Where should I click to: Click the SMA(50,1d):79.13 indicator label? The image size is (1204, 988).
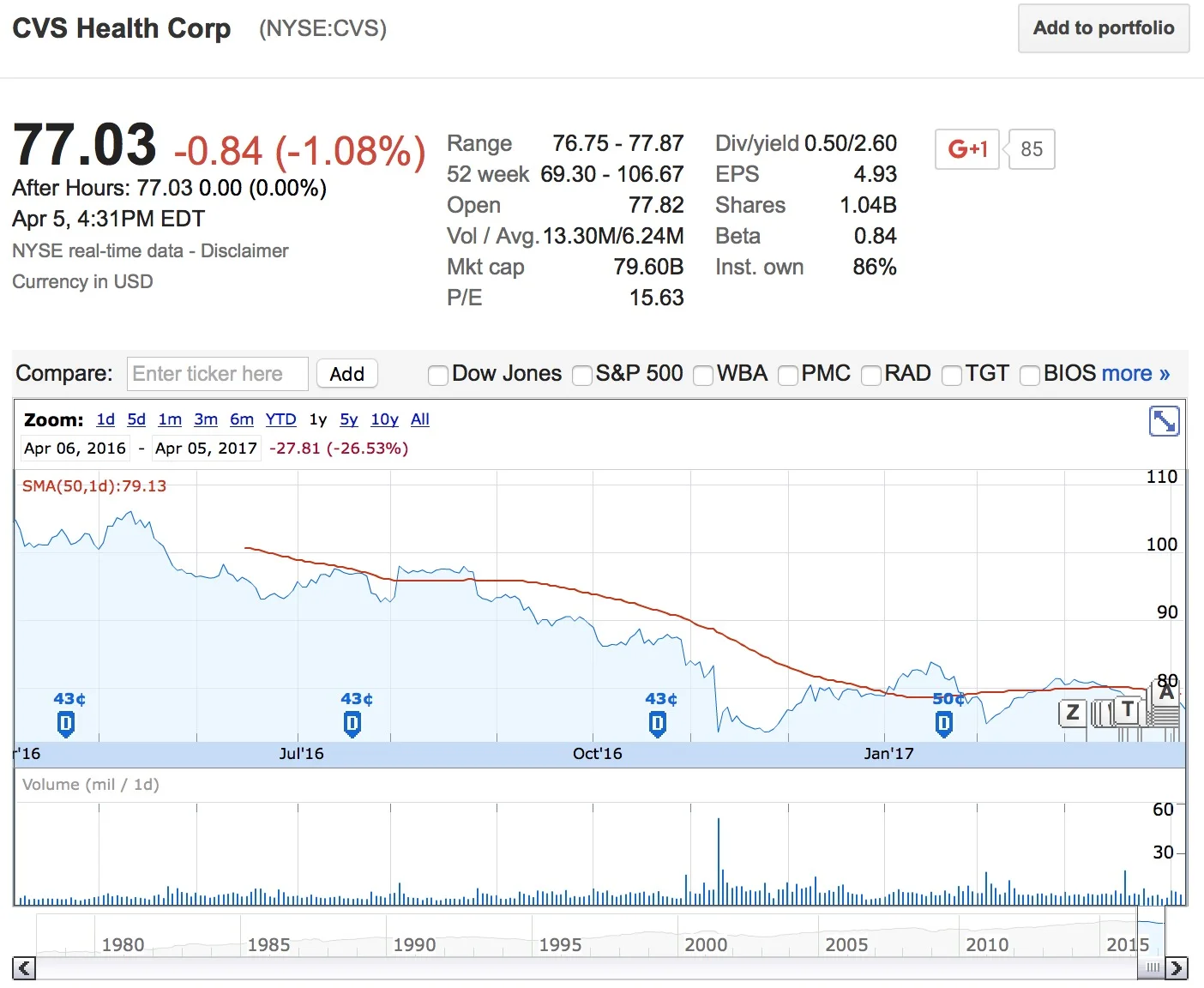tap(94, 485)
